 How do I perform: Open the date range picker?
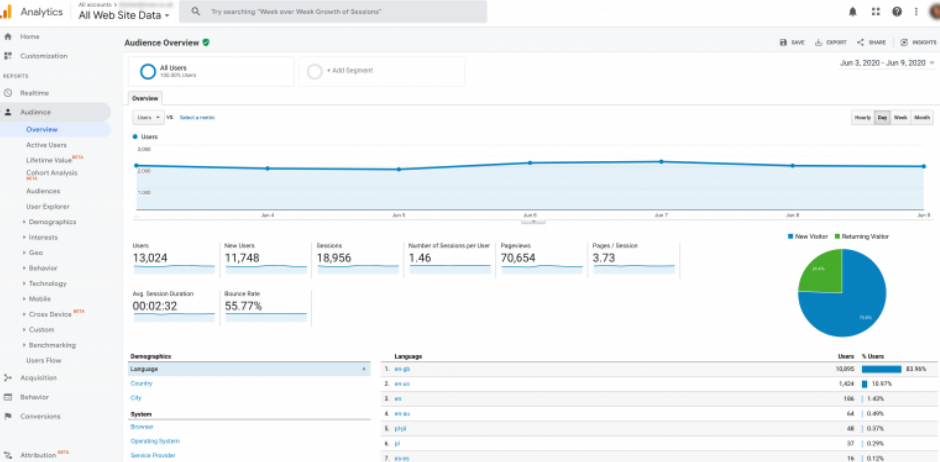[x=886, y=63]
